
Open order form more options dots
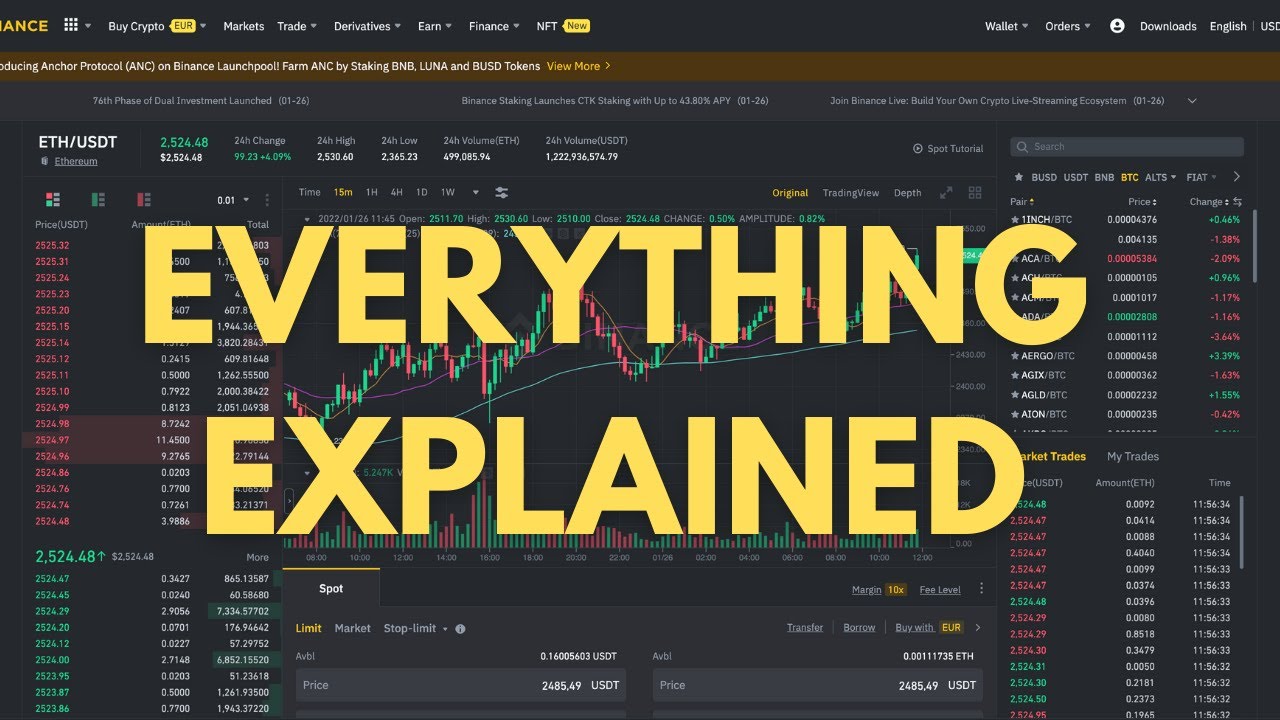coord(982,589)
